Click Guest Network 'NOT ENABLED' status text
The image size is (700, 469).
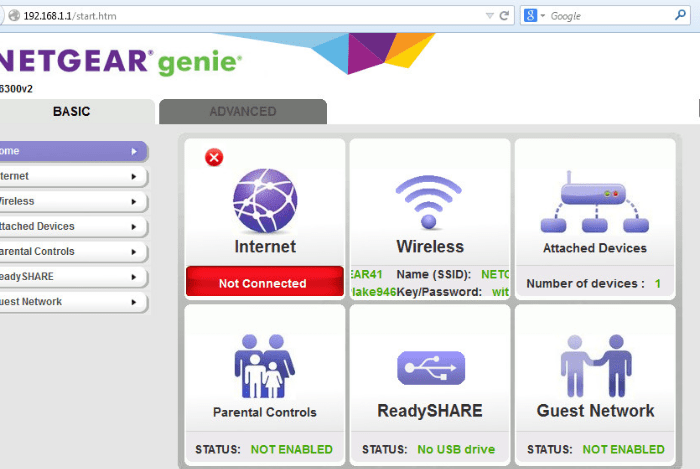tap(623, 449)
